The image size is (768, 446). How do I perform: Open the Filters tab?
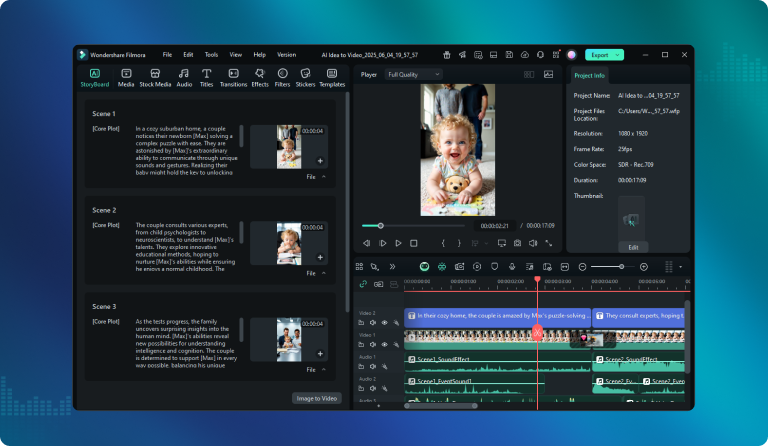pyautogui.click(x=282, y=78)
